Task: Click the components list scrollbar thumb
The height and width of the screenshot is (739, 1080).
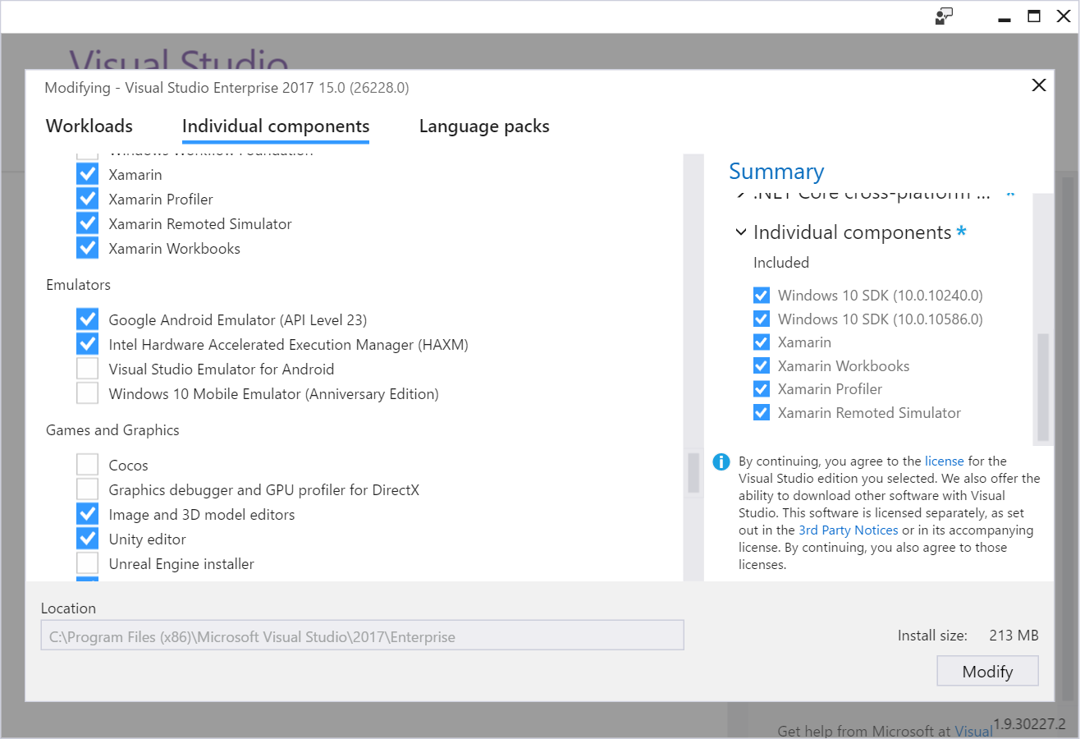Action: (694, 472)
